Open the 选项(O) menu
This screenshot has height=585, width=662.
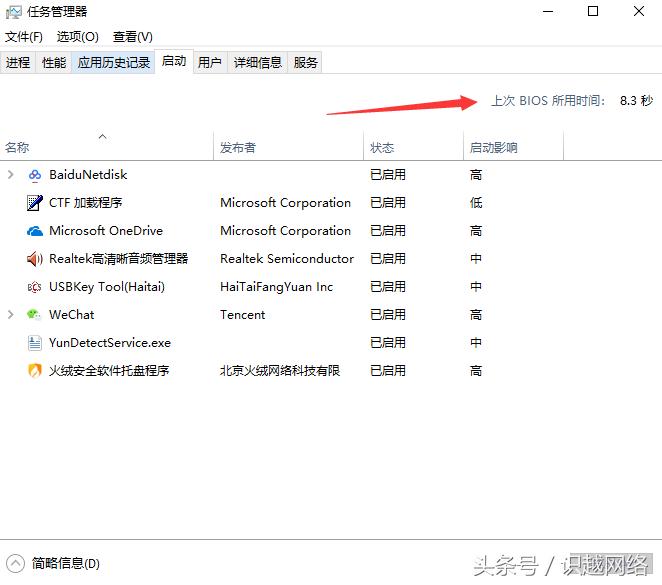pyautogui.click(x=78, y=37)
